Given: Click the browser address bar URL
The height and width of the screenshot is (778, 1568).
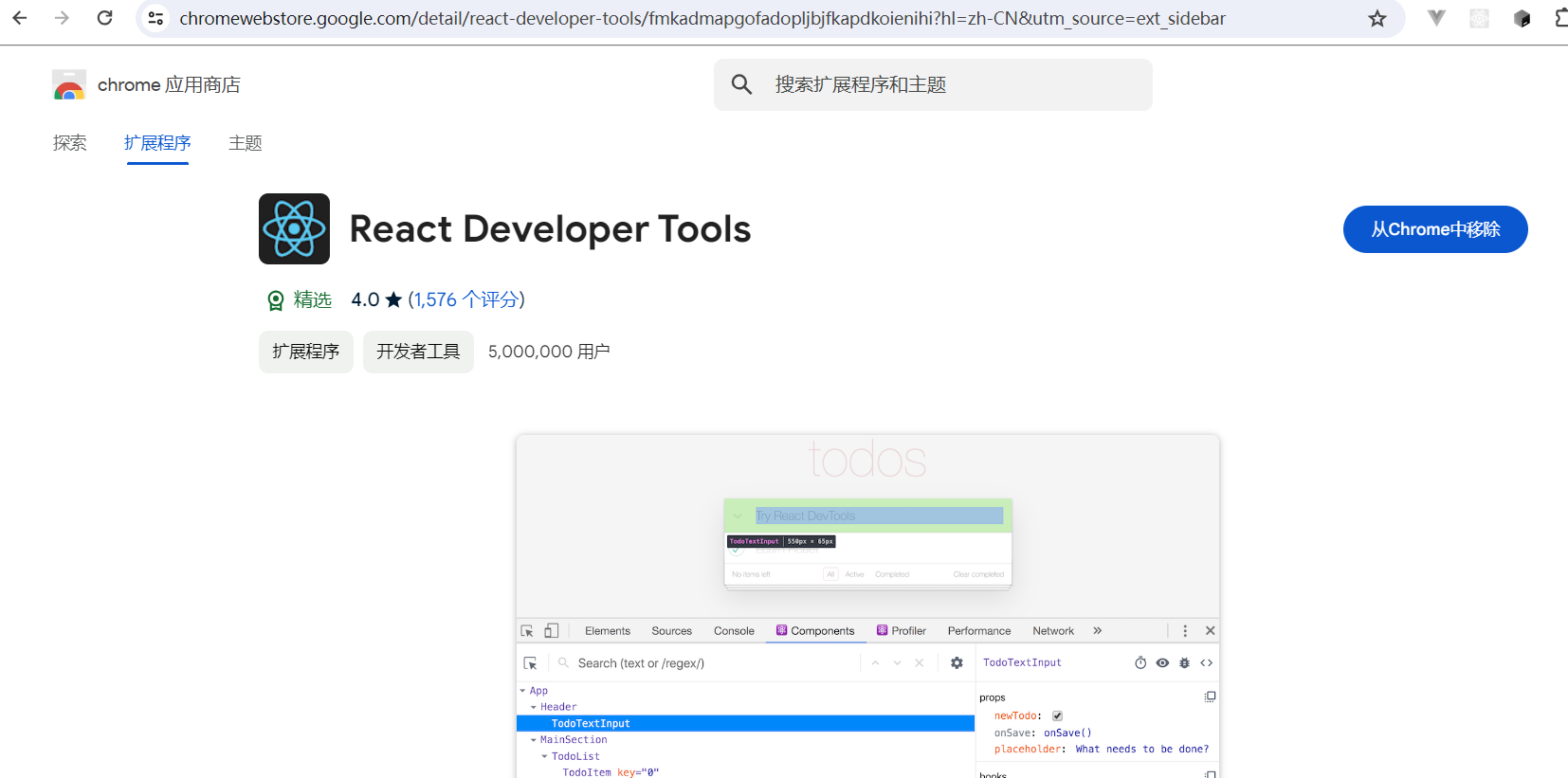Looking at the screenshot, I should pyautogui.click(x=702, y=18).
